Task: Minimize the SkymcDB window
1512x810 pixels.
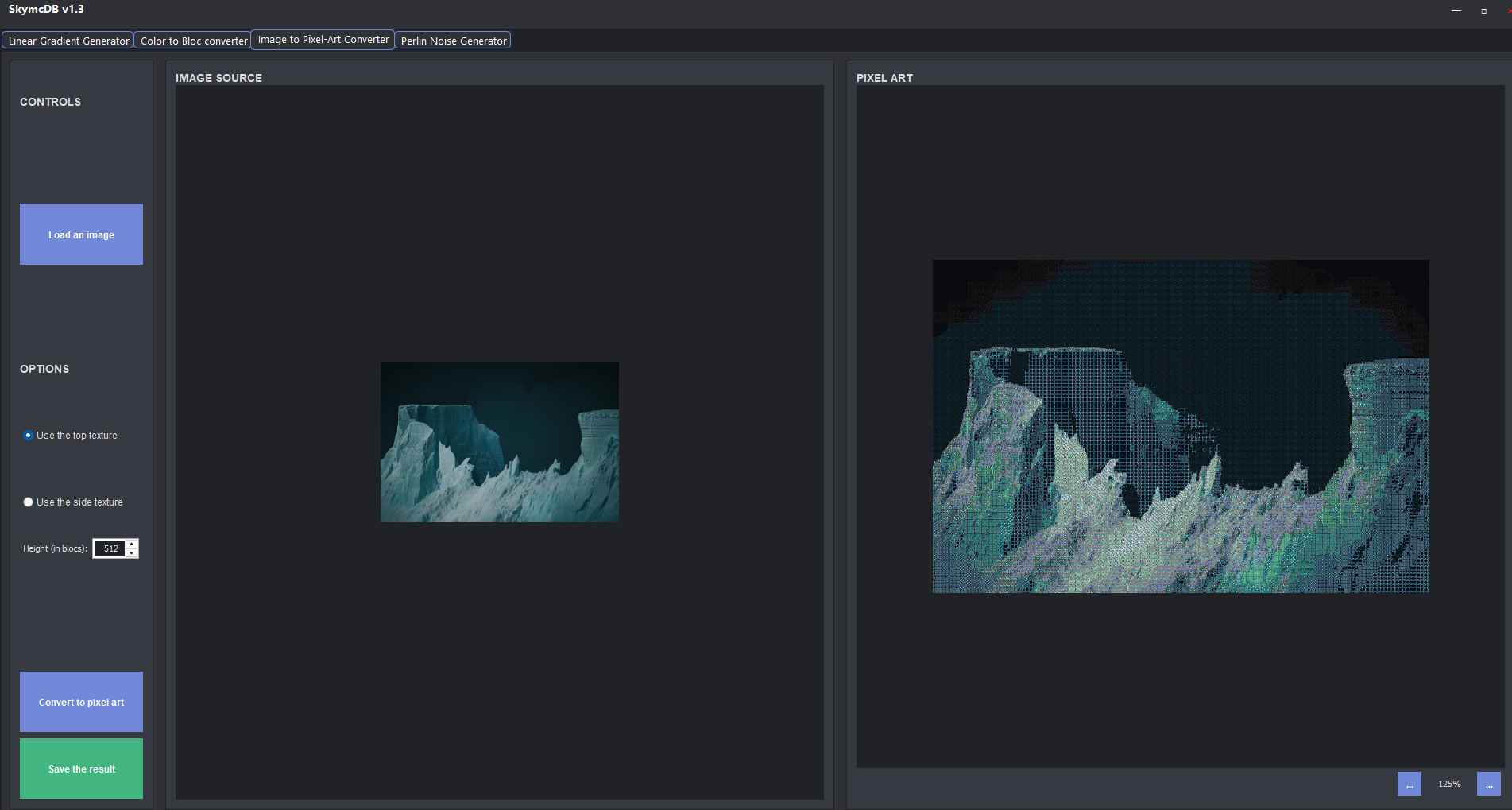Action: click(1456, 10)
